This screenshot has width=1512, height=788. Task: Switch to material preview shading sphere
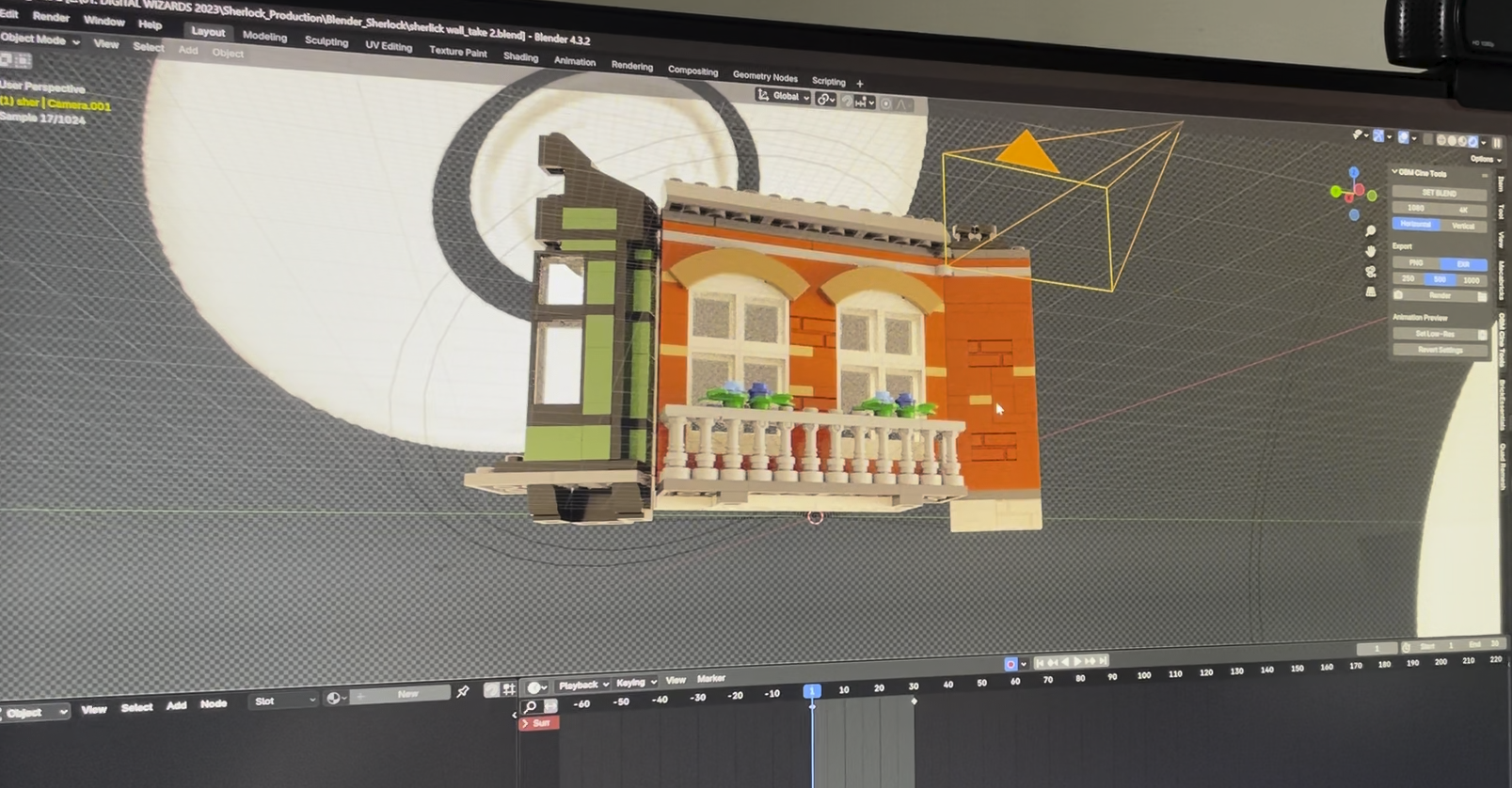(x=1462, y=141)
